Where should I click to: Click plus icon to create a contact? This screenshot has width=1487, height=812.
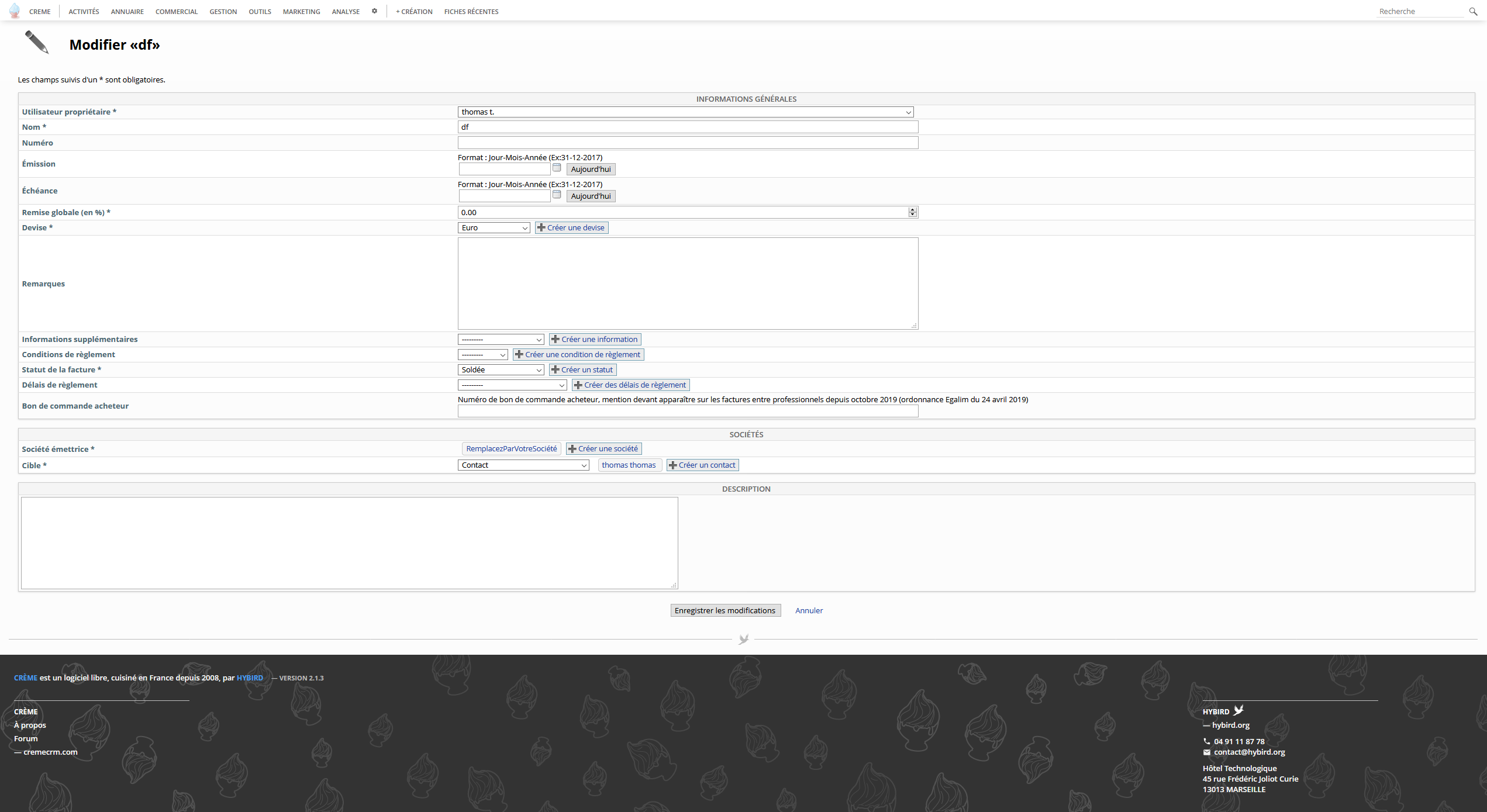[x=672, y=465]
